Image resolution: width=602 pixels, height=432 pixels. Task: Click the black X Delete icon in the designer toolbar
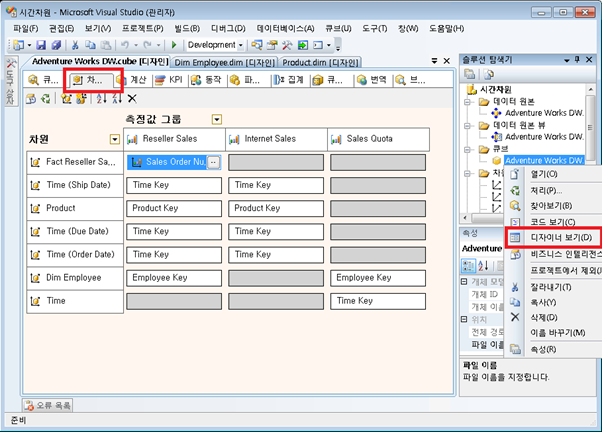point(132,99)
